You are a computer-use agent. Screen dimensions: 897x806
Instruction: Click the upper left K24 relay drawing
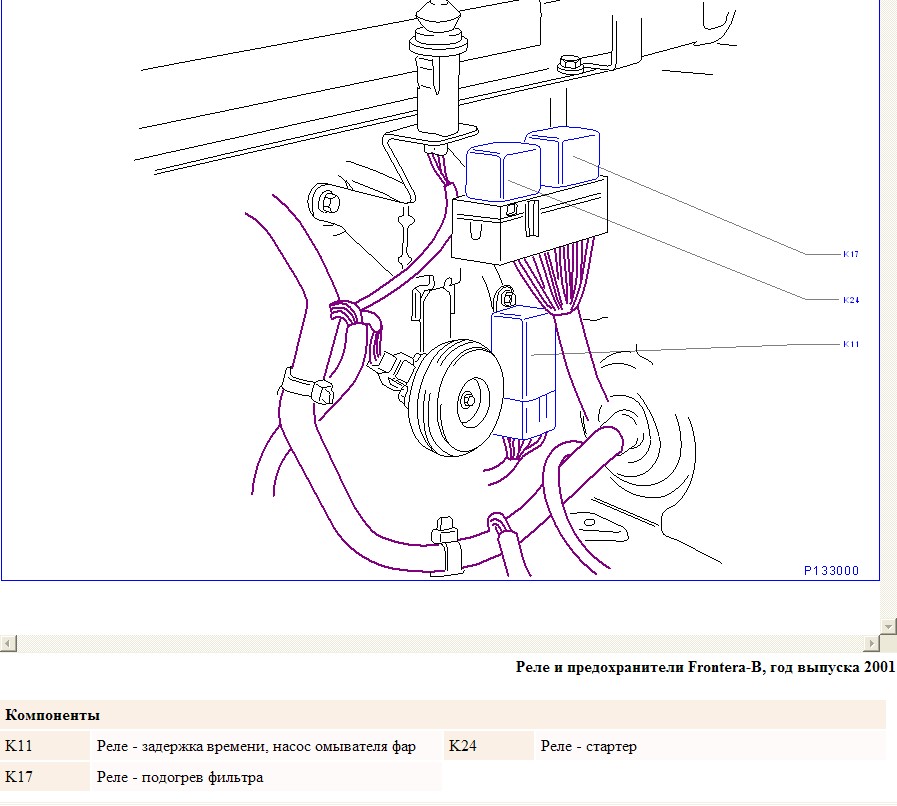pyautogui.click(x=503, y=172)
